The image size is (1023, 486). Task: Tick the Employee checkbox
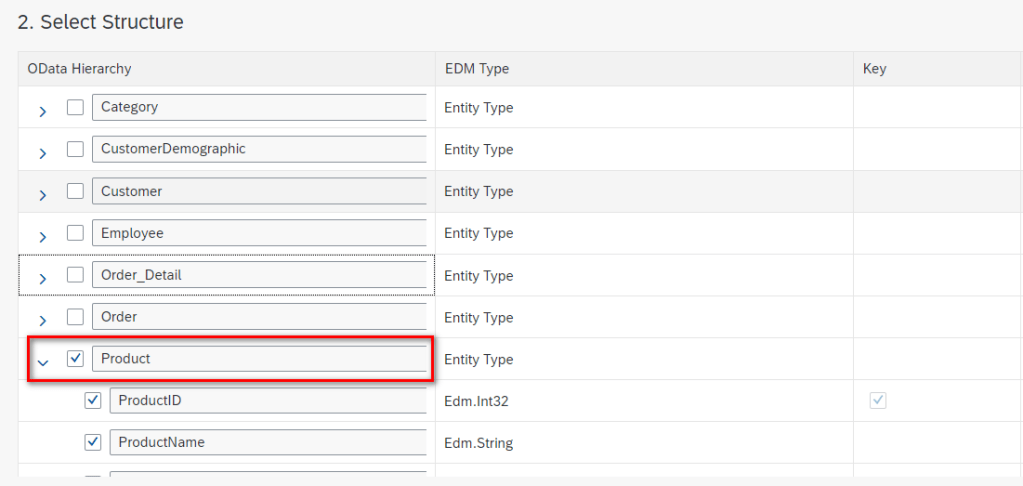(75, 233)
